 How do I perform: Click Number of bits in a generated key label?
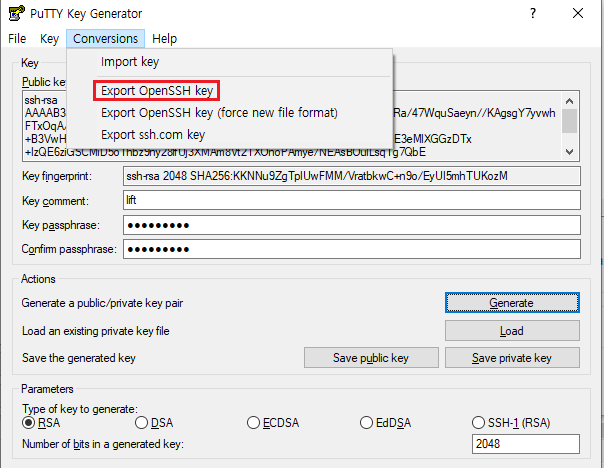click(x=103, y=444)
